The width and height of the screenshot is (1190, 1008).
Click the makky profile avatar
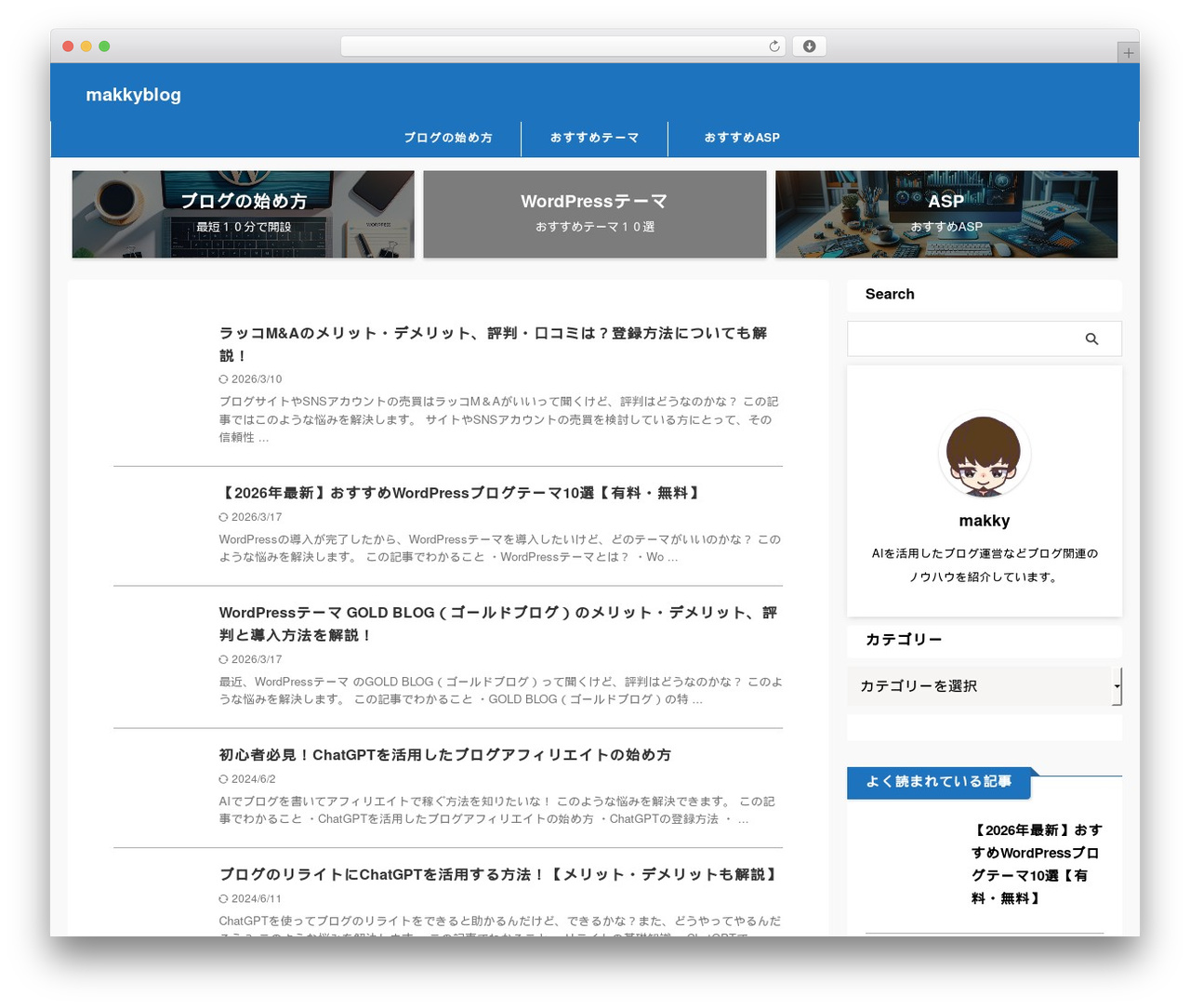click(x=984, y=455)
